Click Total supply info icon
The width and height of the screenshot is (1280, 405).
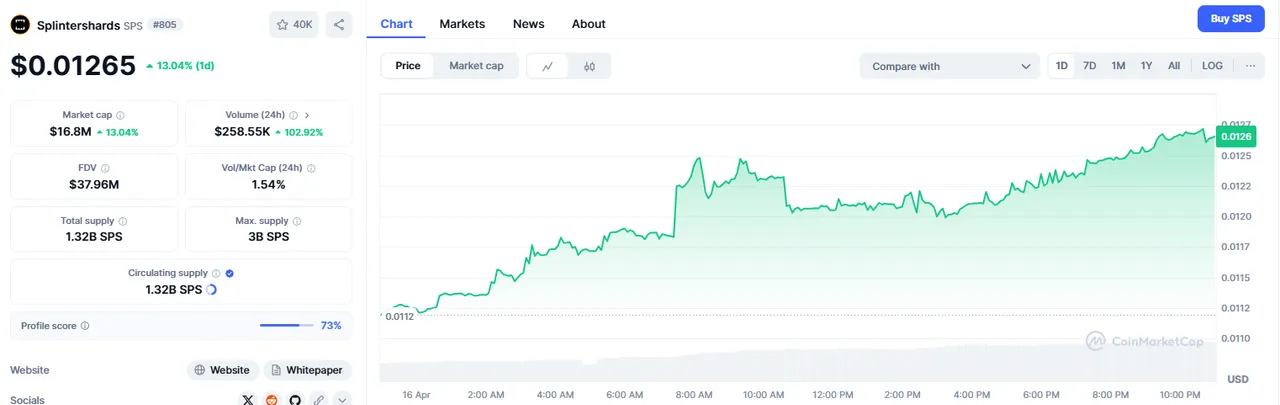tap(123, 221)
